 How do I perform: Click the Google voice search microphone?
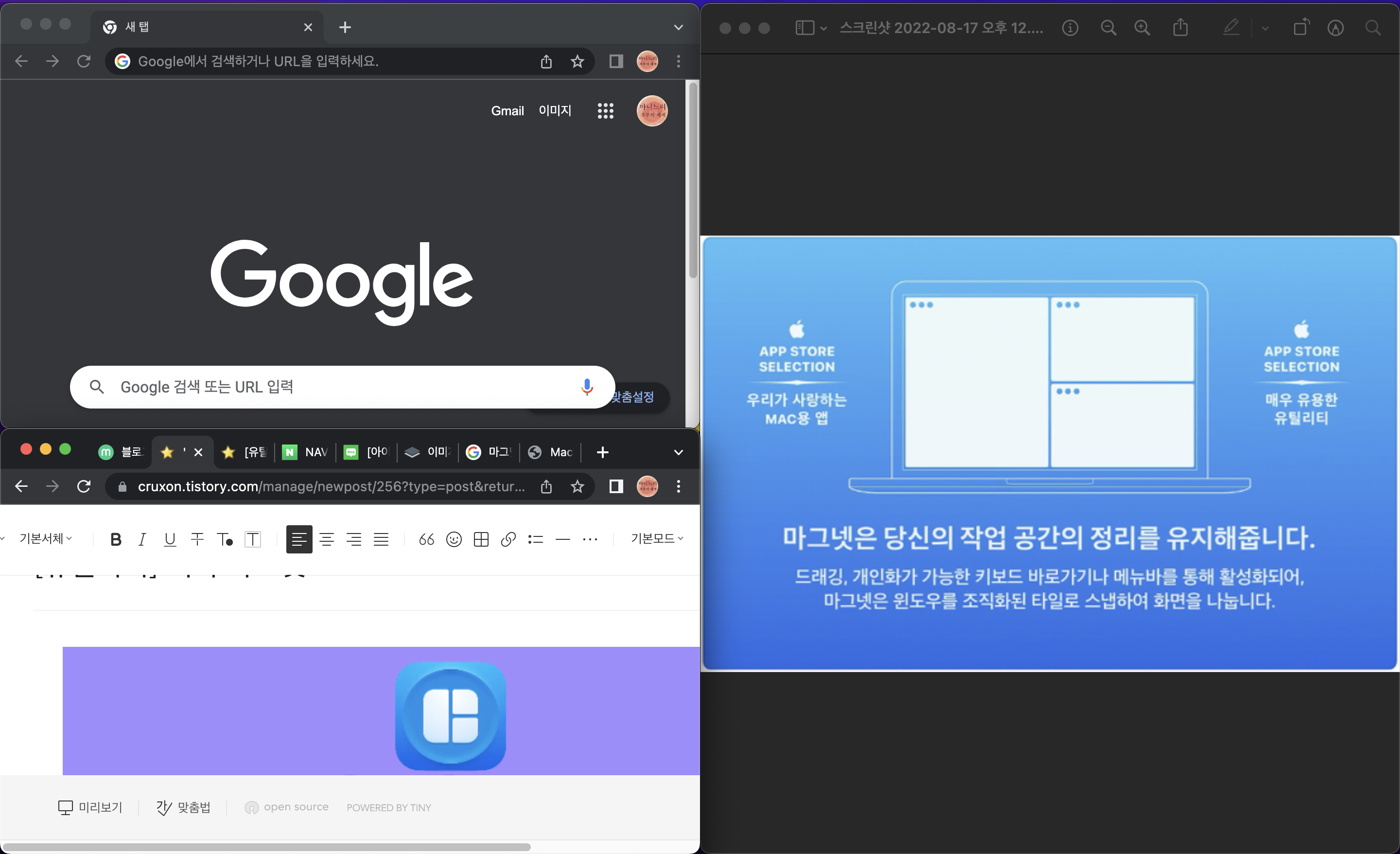587,387
